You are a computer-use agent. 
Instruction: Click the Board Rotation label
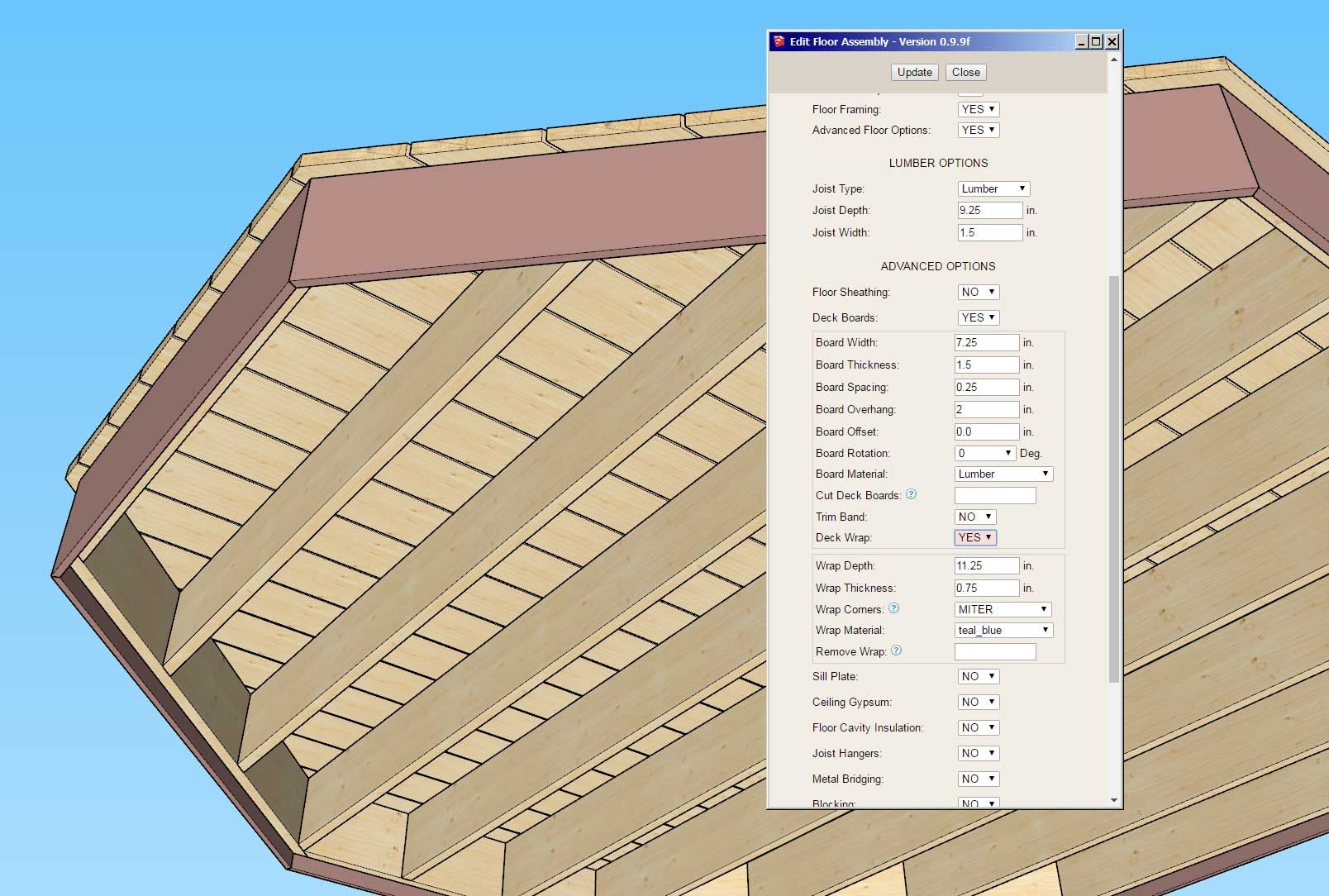coord(853,453)
